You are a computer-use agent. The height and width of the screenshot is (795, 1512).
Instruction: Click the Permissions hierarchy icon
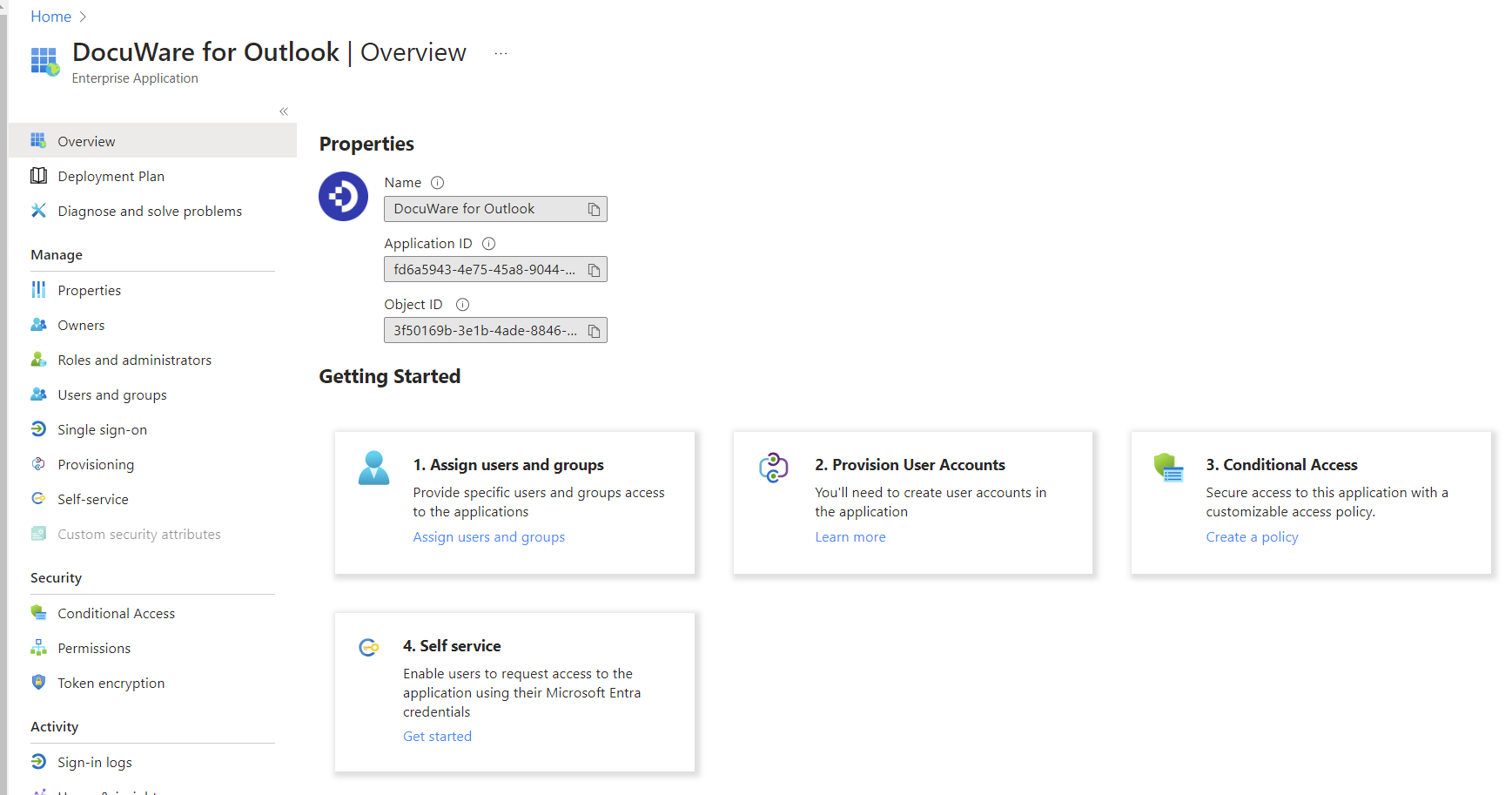[x=38, y=648]
